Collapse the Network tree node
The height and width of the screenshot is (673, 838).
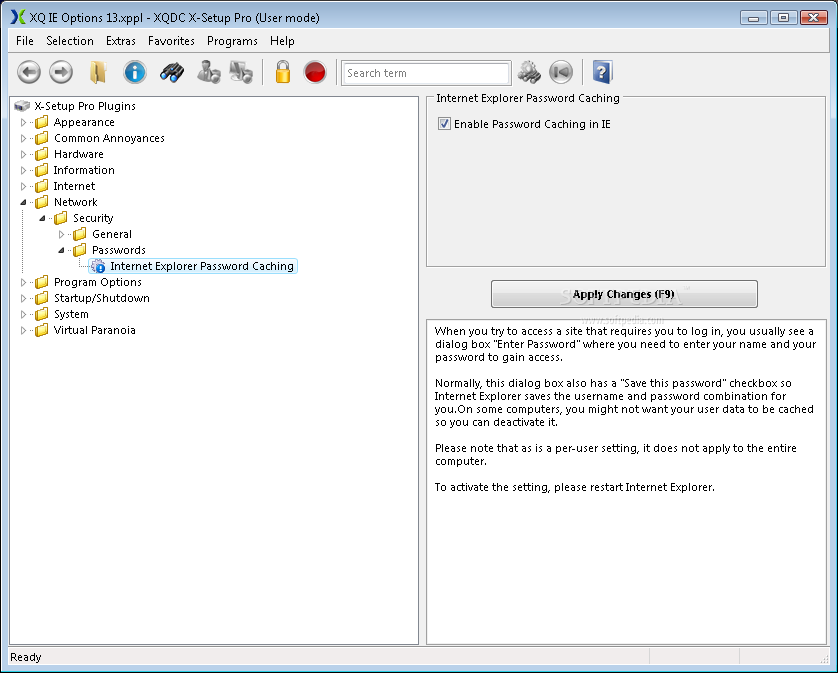[x=23, y=203]
